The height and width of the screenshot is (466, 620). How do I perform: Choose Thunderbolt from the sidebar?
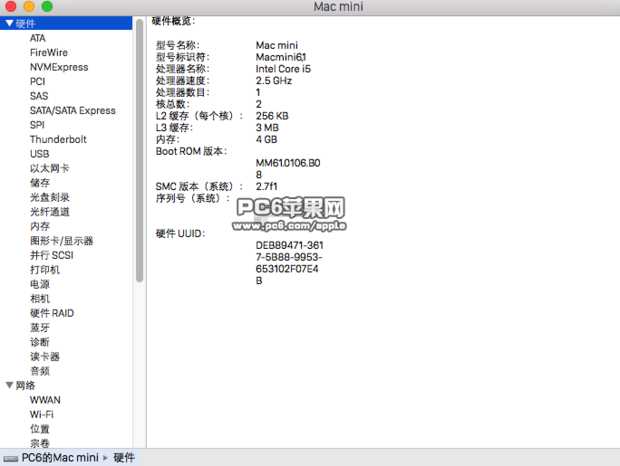(x=57, y=139)
